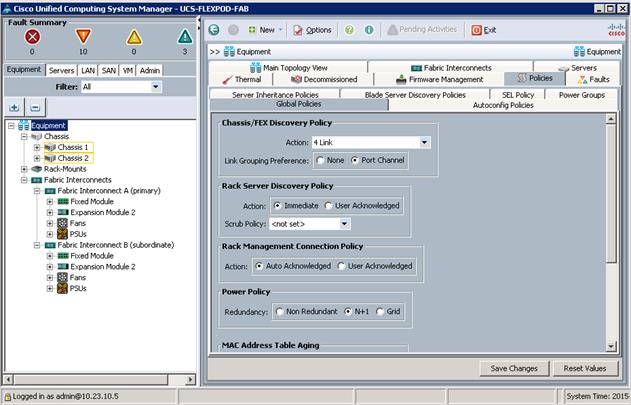Click the Reset Values button

[585, 368]
